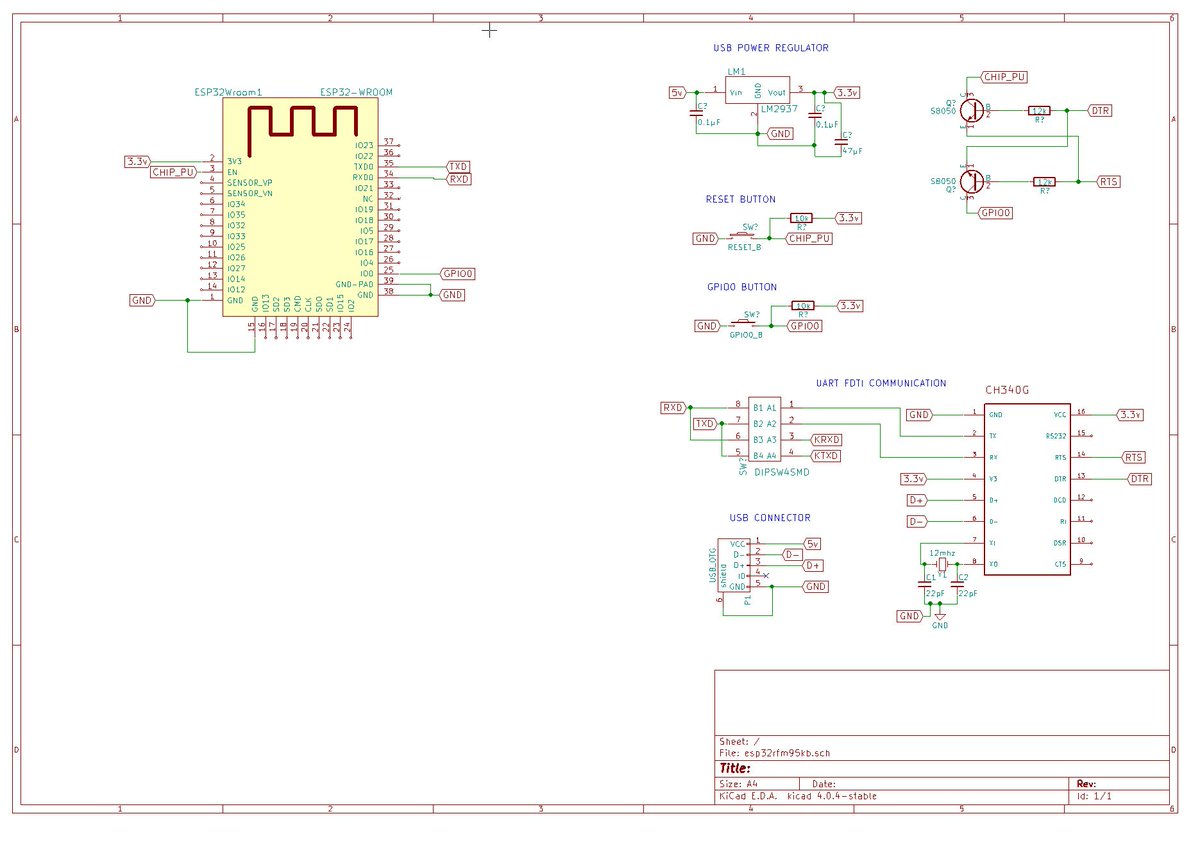This screenshot has width=1200, height=841.
Task: Select the GND label at ESP32 pin 38
Action: click(452, 295)
